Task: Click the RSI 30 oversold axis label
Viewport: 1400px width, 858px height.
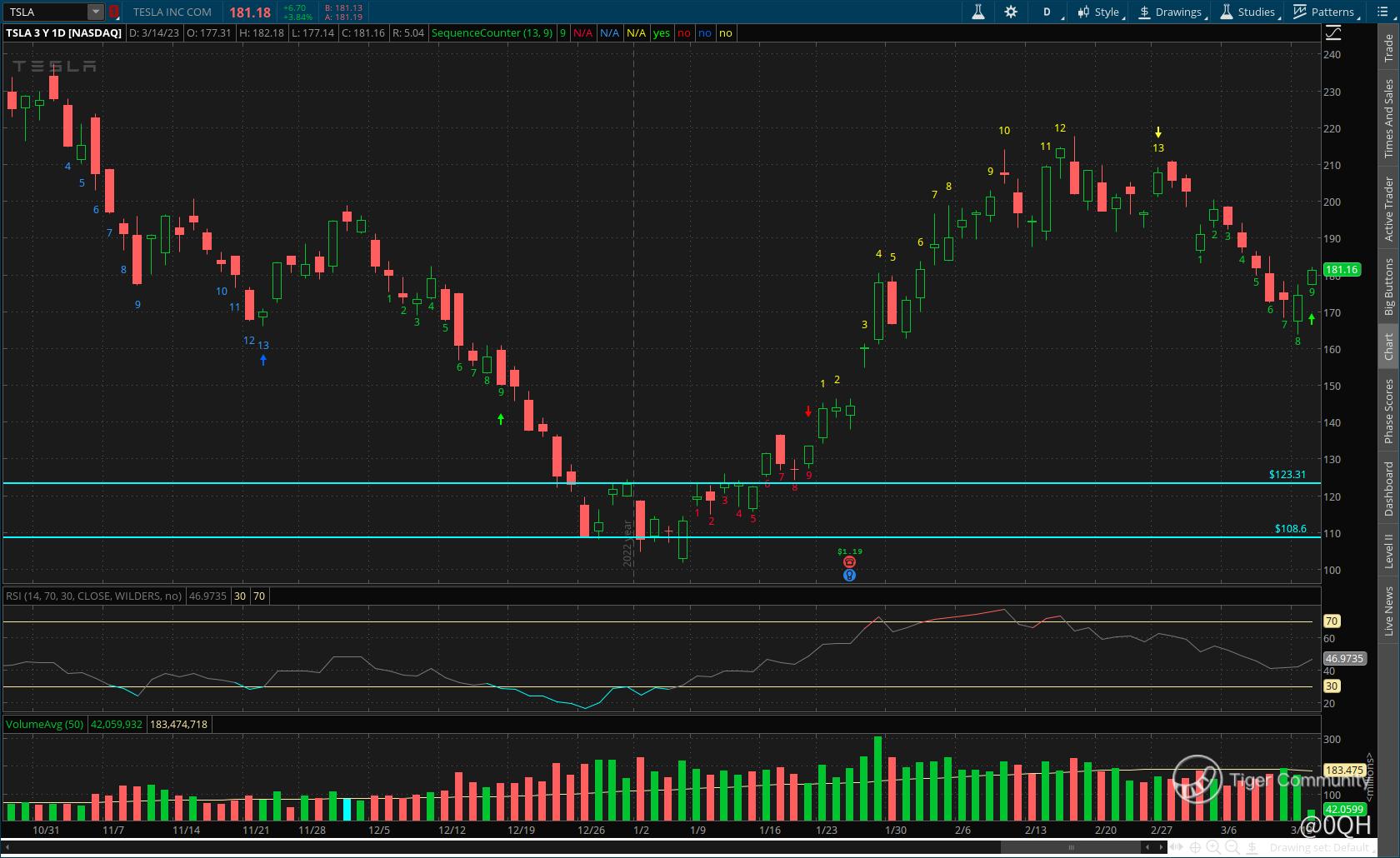Action: click(x=1332, y=686)
